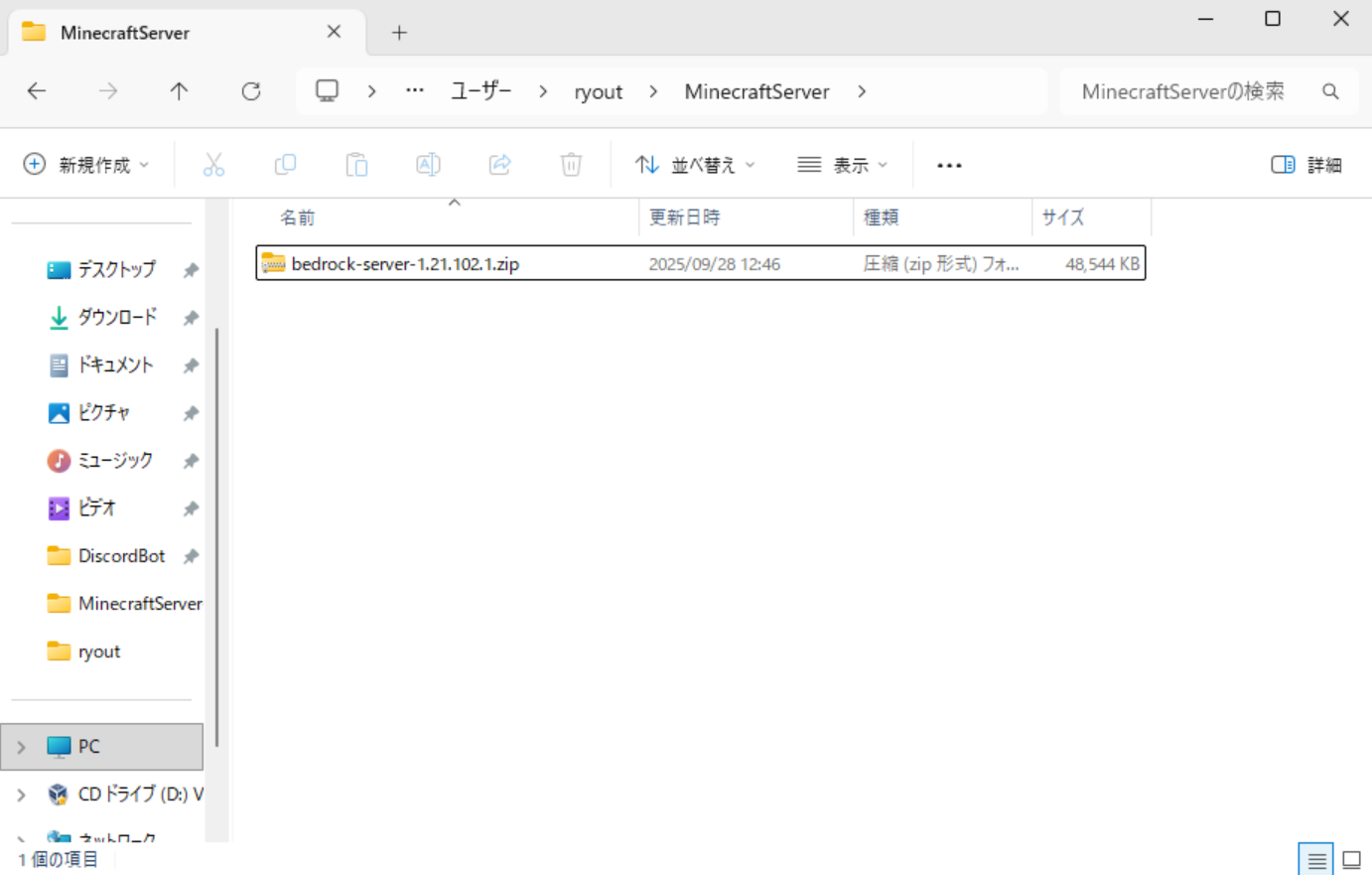Switch to large icons view mode

pyautogui.click(x=1351, y=859)
